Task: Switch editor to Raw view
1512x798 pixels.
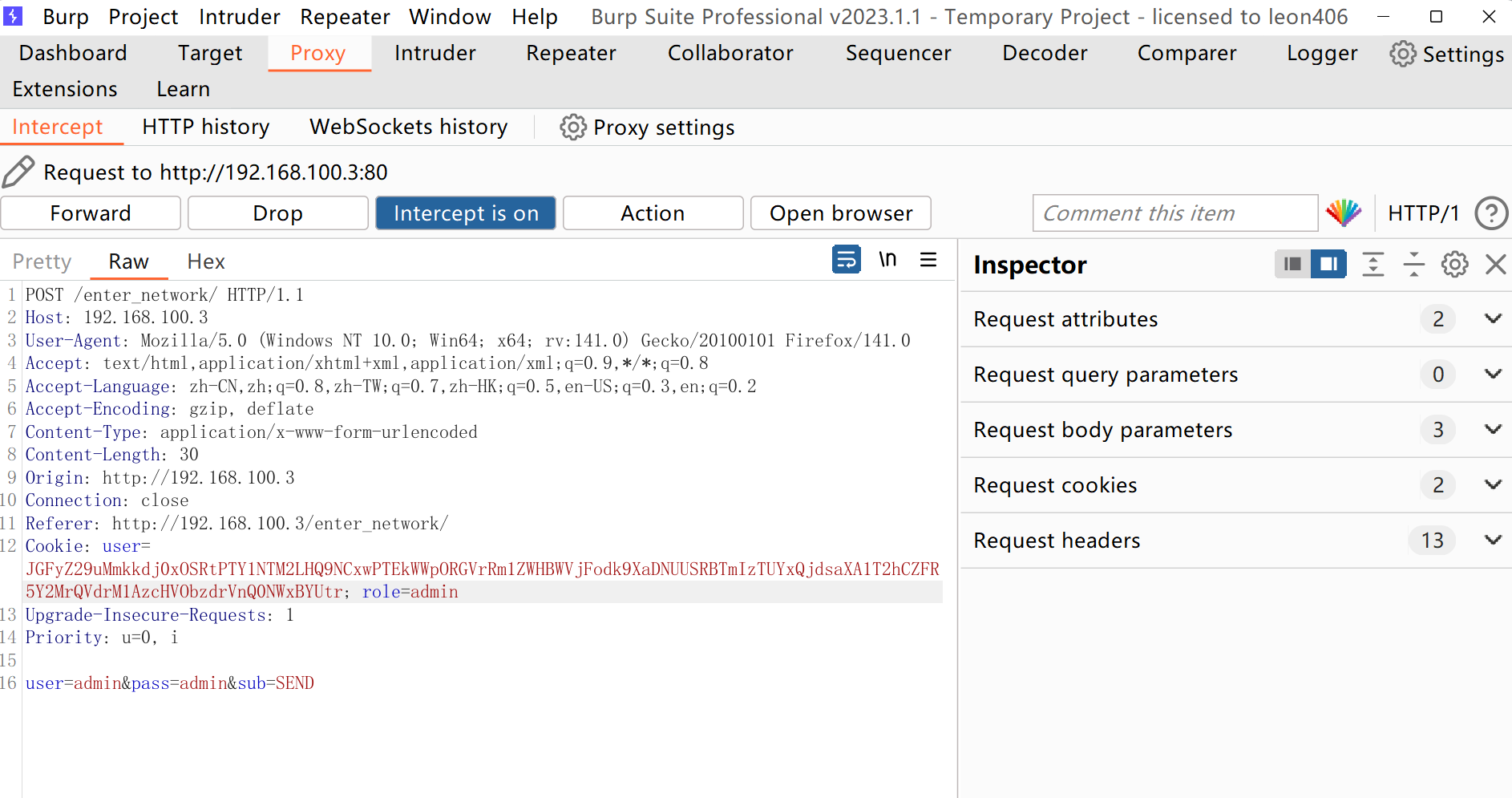Action: point(129,261)
